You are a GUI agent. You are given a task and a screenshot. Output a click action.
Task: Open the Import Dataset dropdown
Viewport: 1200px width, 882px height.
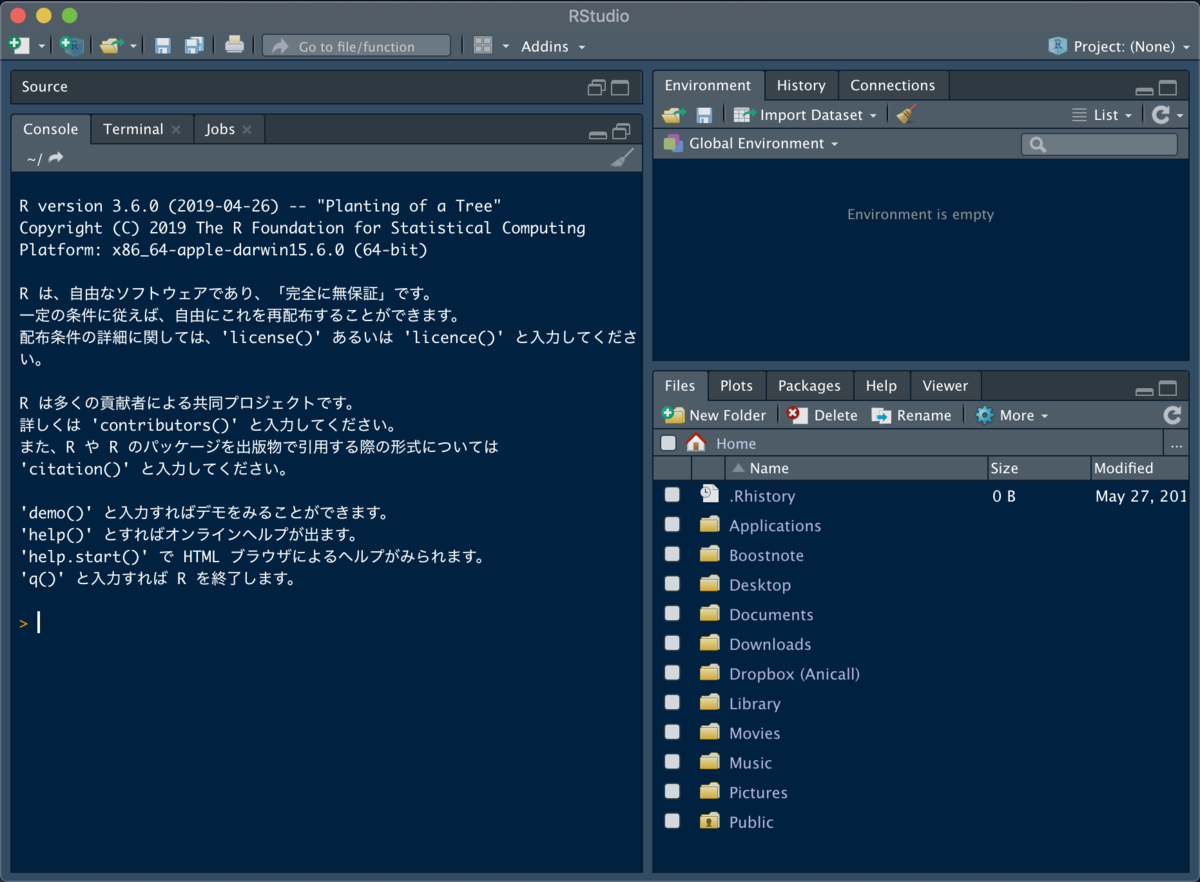[805, 114]
